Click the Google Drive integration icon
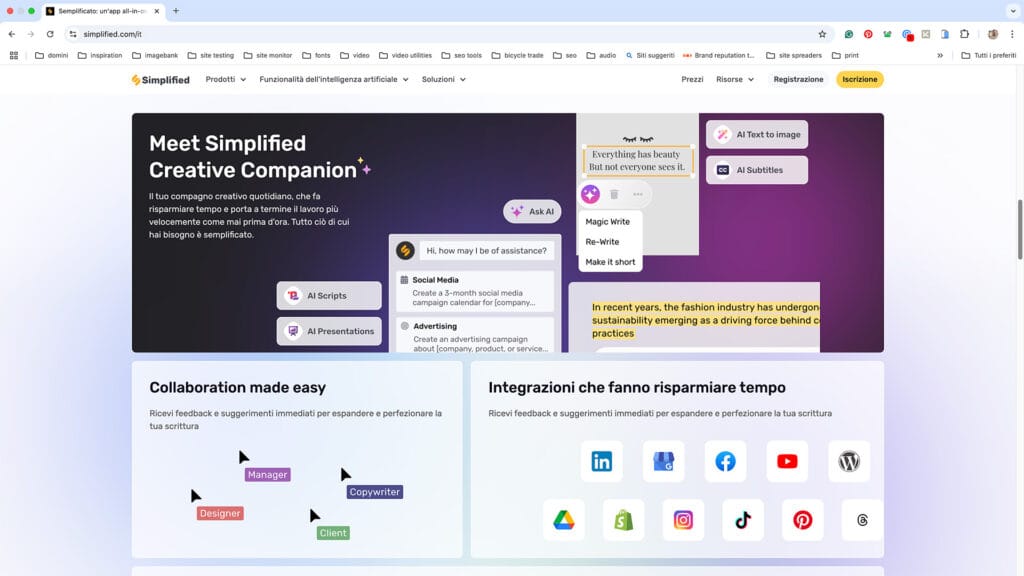The height and width of the screenshot is (576, 1024). [x=564, y=520]
